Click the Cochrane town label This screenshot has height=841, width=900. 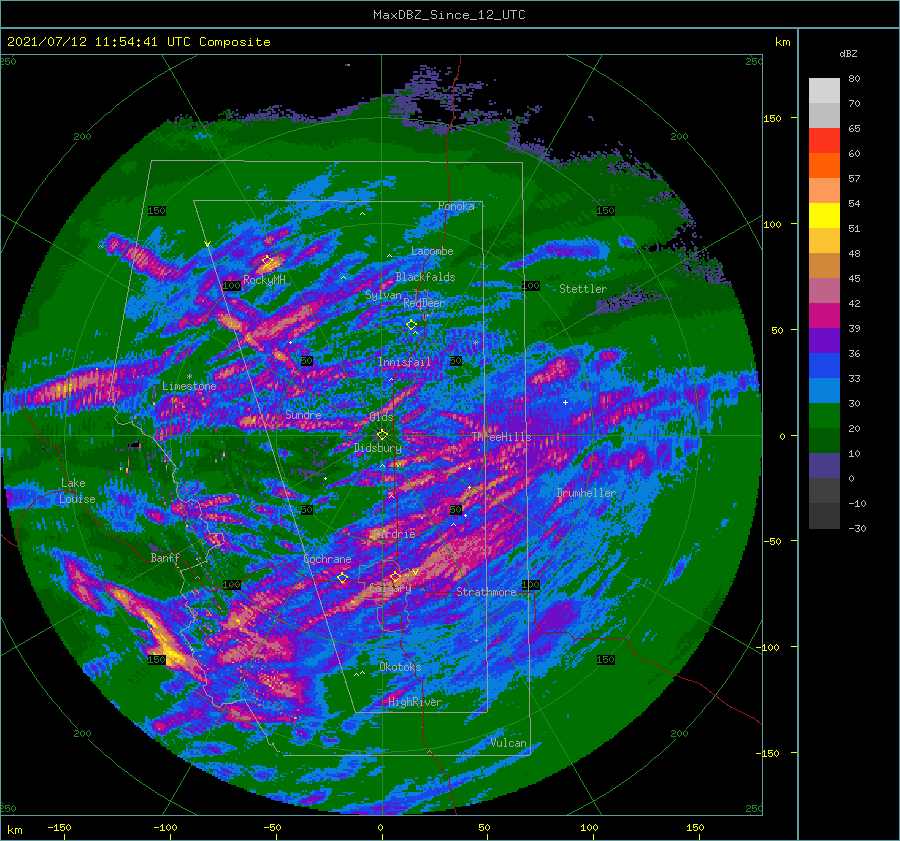(327, 559)
